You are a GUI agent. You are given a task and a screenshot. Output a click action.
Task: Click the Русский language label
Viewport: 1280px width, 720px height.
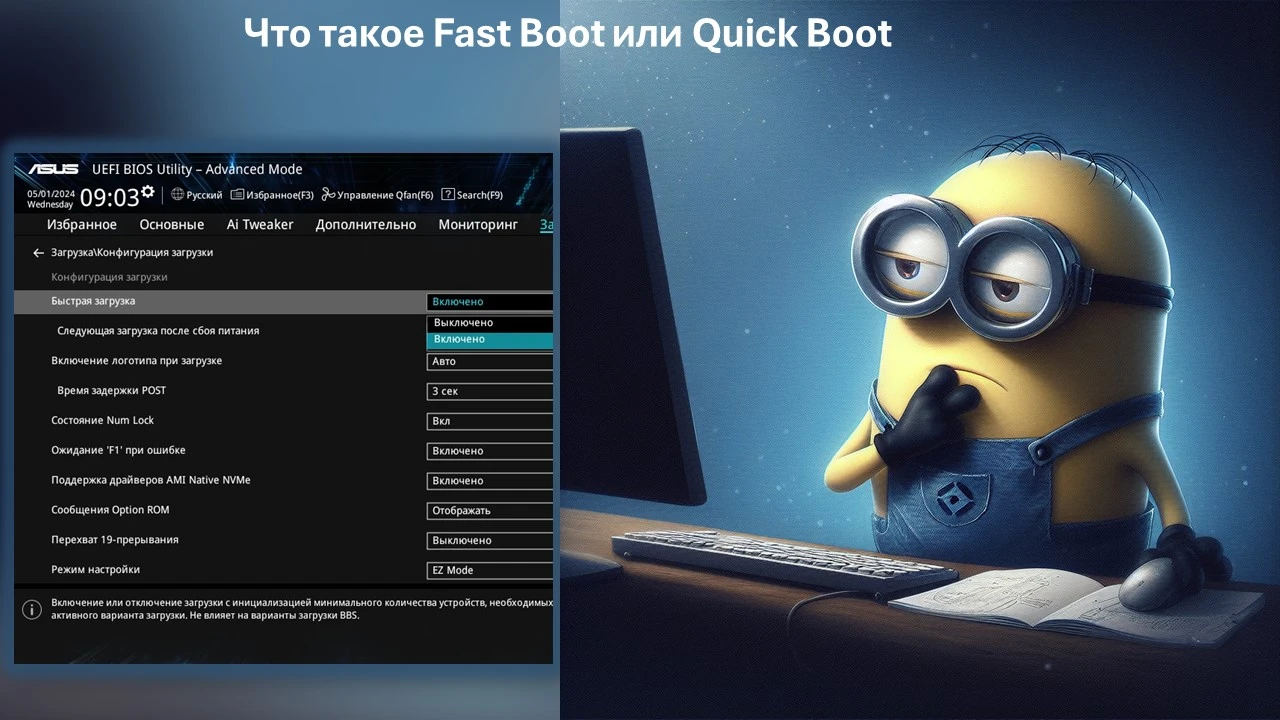tap(204, 195)
